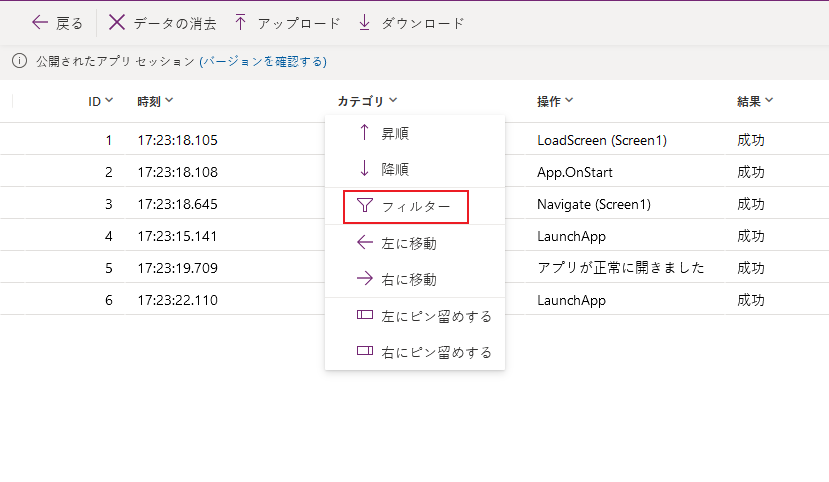Click the download arrow icon
This screenshot has width=829, height=482.
point(364,22)
